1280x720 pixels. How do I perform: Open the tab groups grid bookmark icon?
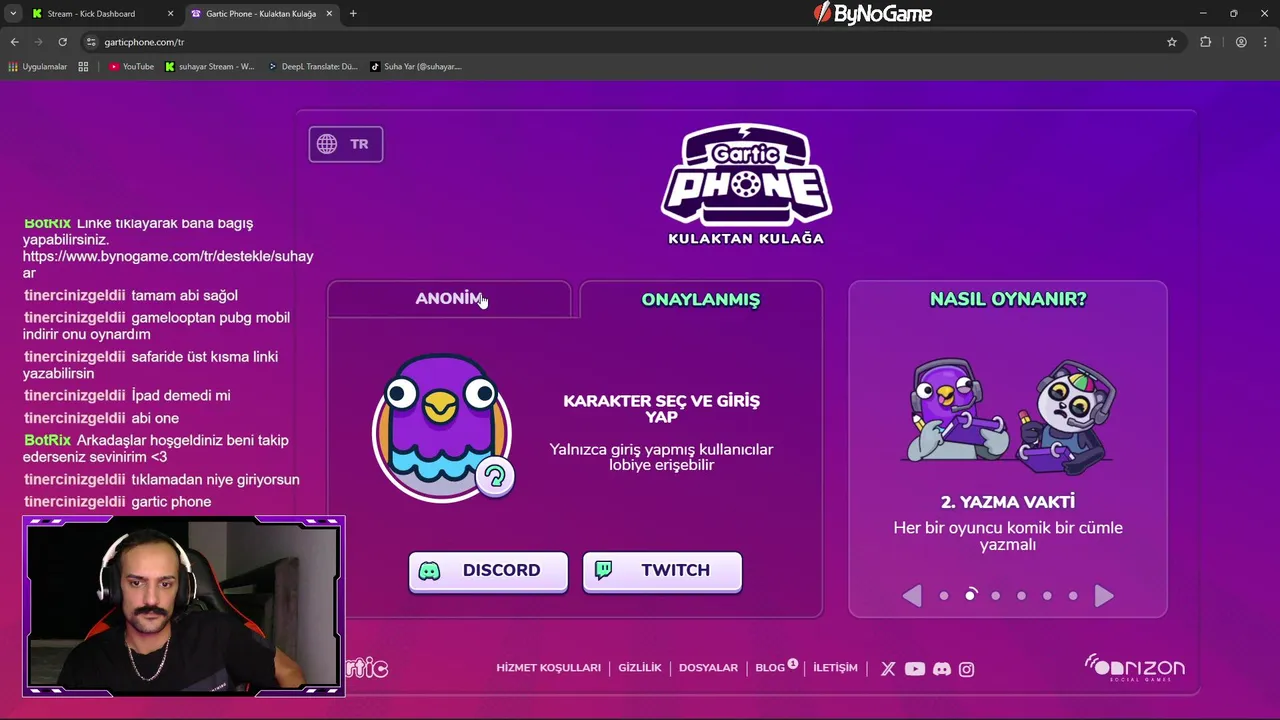point(83,67)
